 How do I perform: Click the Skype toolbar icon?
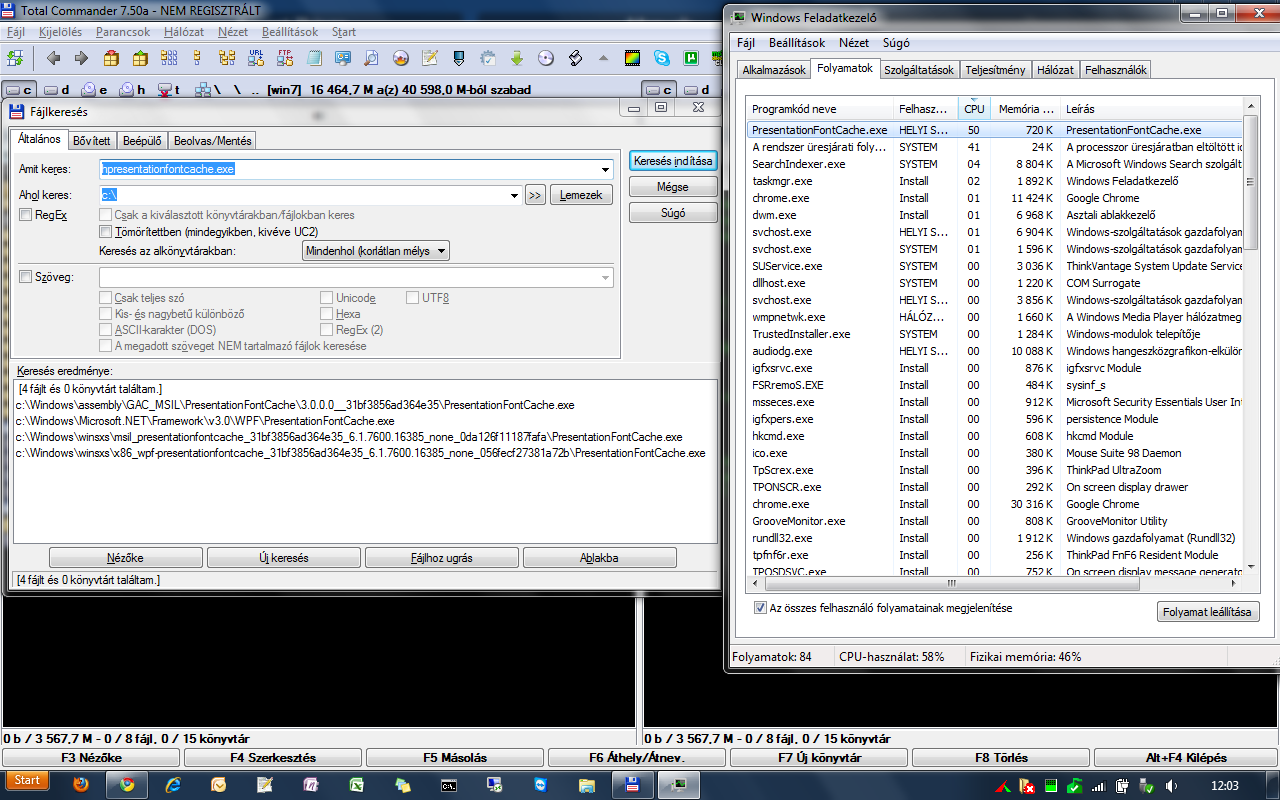tap(661, 58)
